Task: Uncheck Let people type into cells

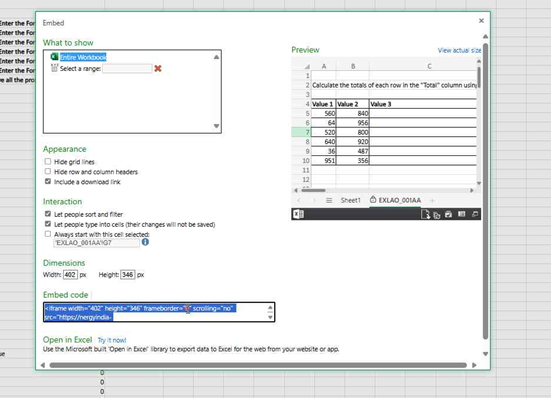Action: pyautogui.click(x=48, y=224)
